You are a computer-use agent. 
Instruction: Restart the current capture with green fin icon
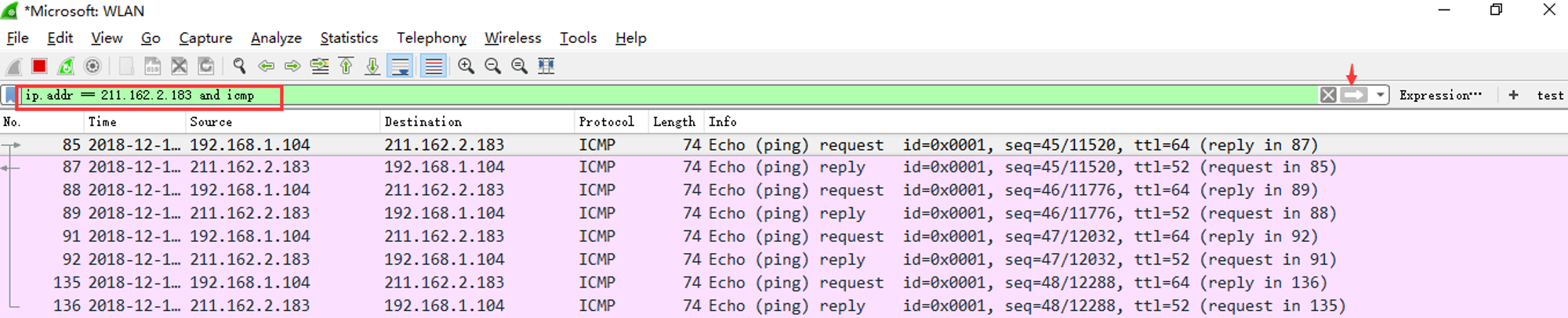[66, 66]
